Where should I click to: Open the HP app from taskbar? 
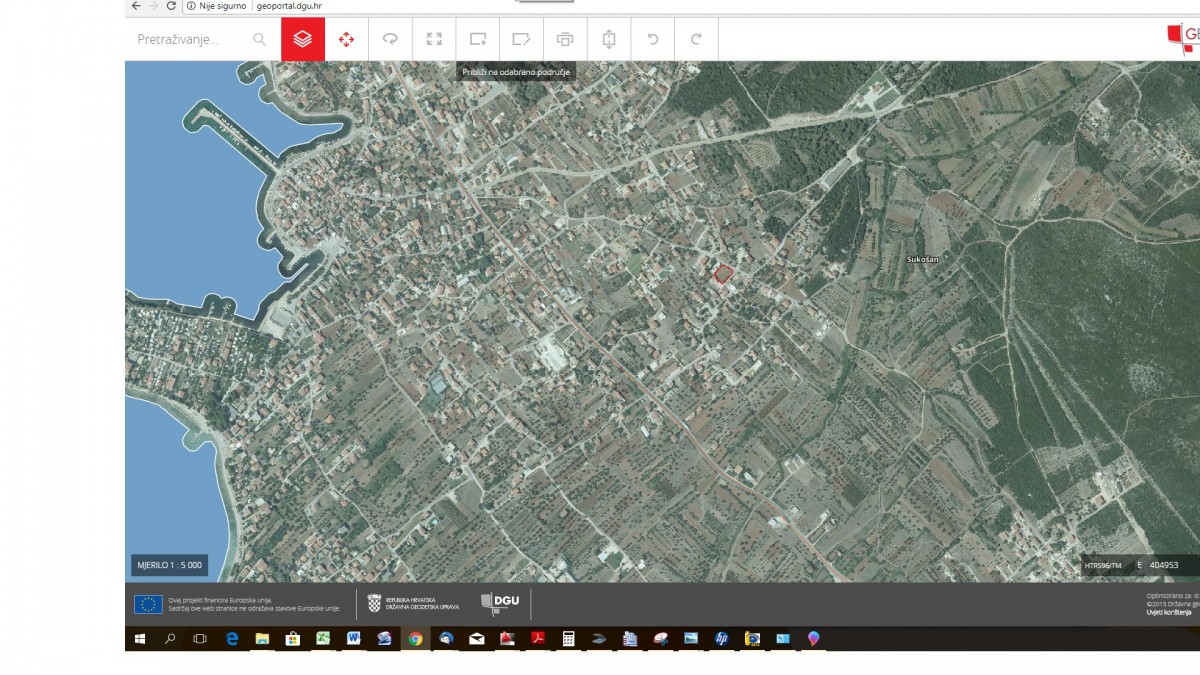pos(721,638)
